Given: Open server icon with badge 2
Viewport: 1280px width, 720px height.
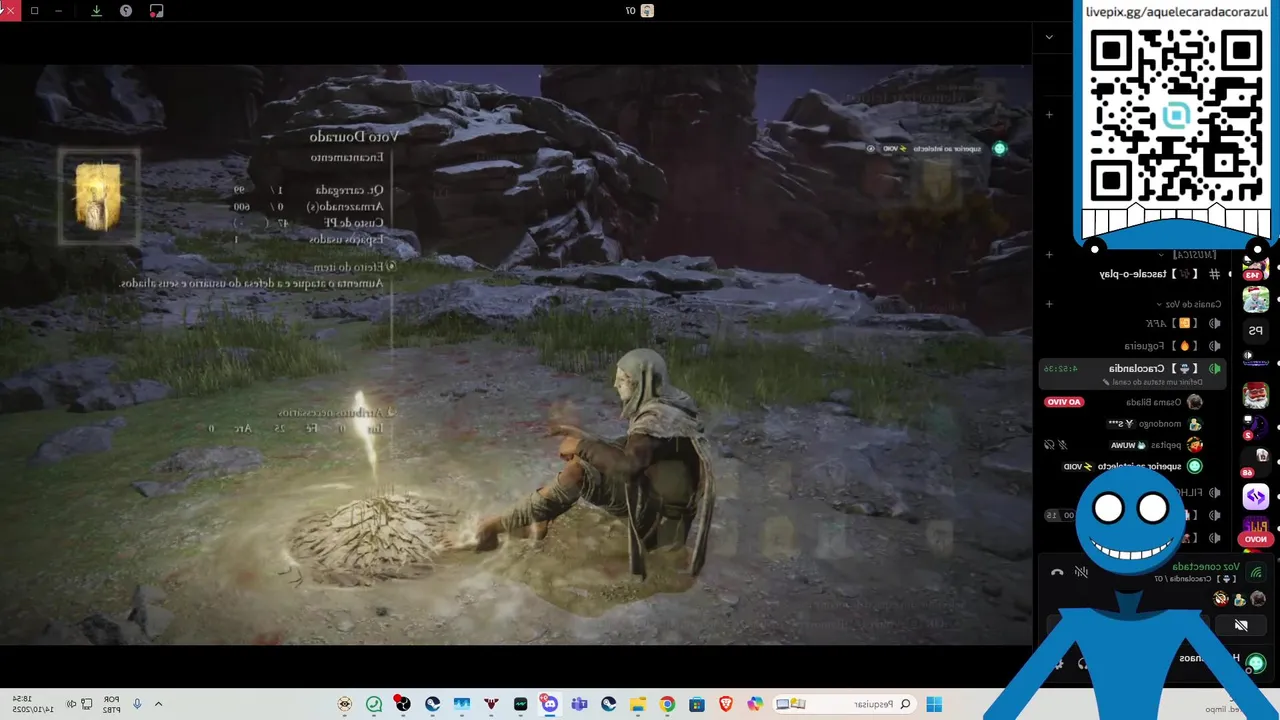Looking at the screenshot, I should click(1256, 427).
